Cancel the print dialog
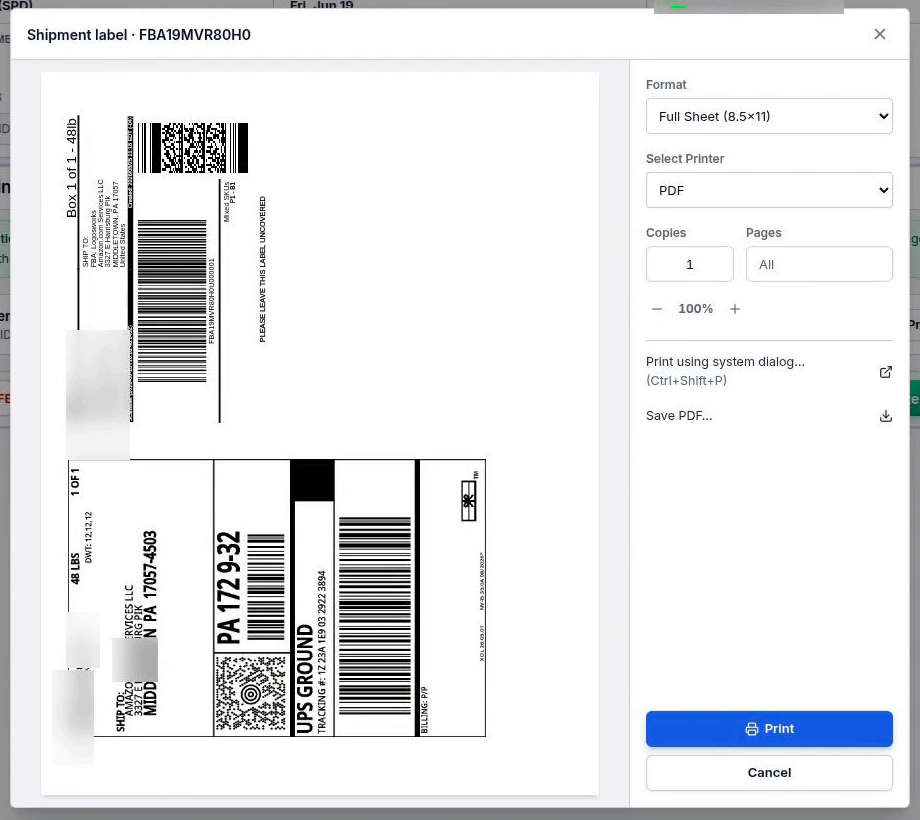 (x=769, y=772)
